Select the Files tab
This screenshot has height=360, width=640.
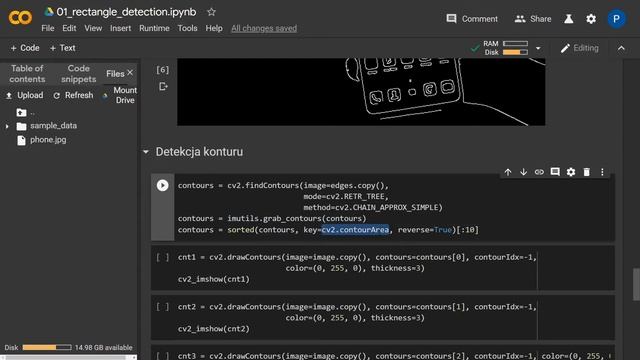tap(115, 74)
